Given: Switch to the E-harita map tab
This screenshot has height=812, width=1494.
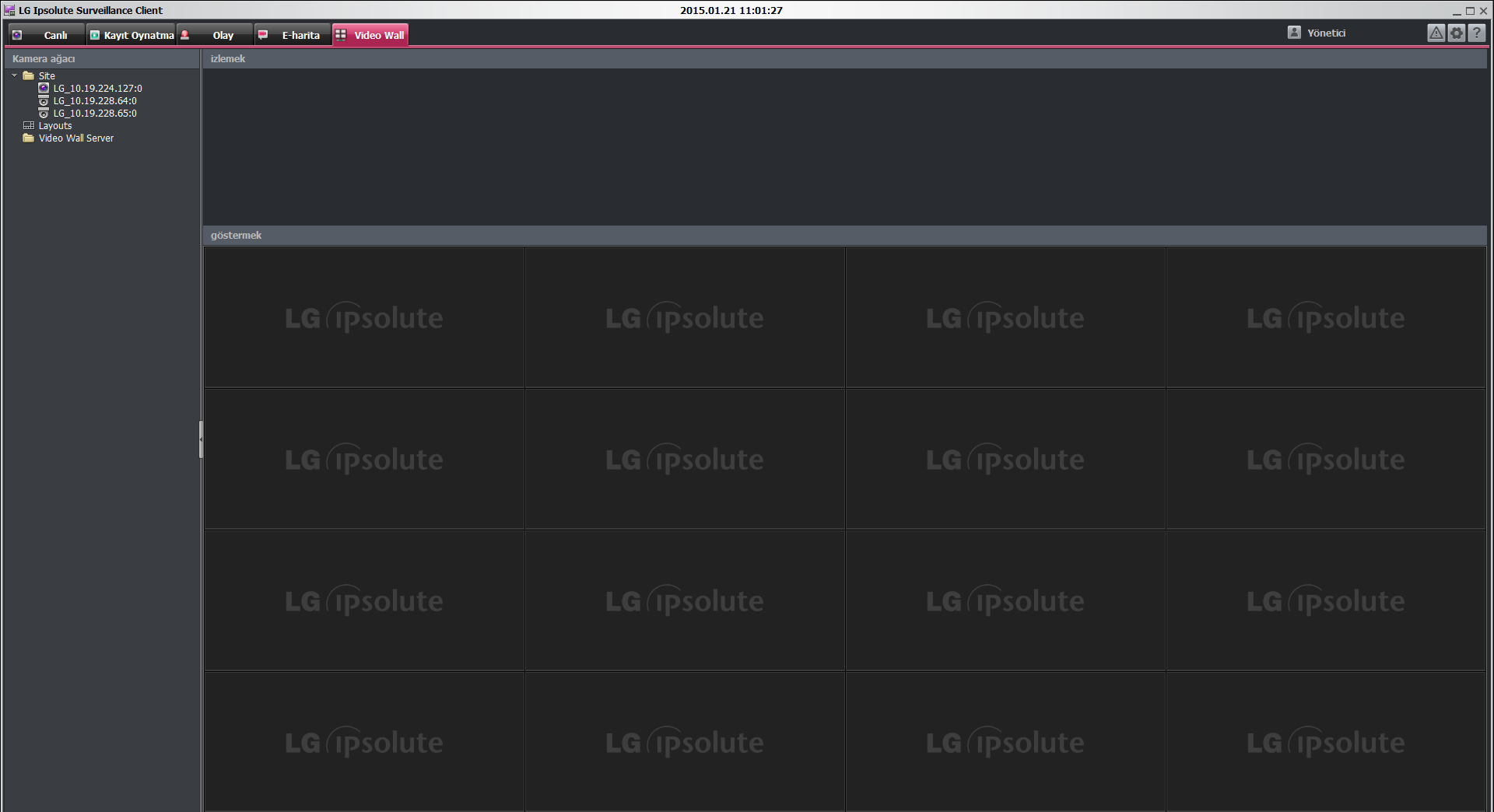Looking at the screenshot, I should [293, 35].
